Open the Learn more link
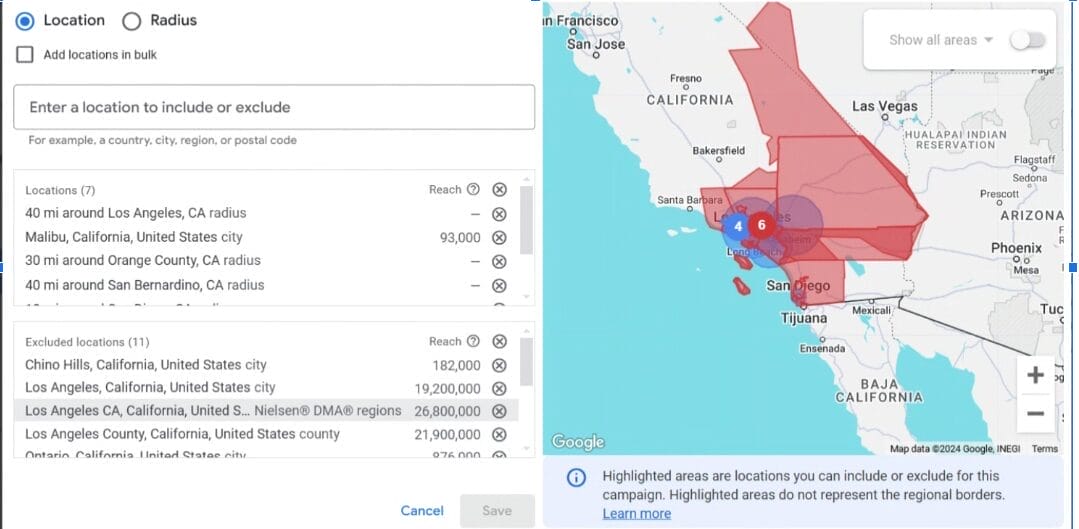Screen dimensions: 1079x529 (636, 514)
